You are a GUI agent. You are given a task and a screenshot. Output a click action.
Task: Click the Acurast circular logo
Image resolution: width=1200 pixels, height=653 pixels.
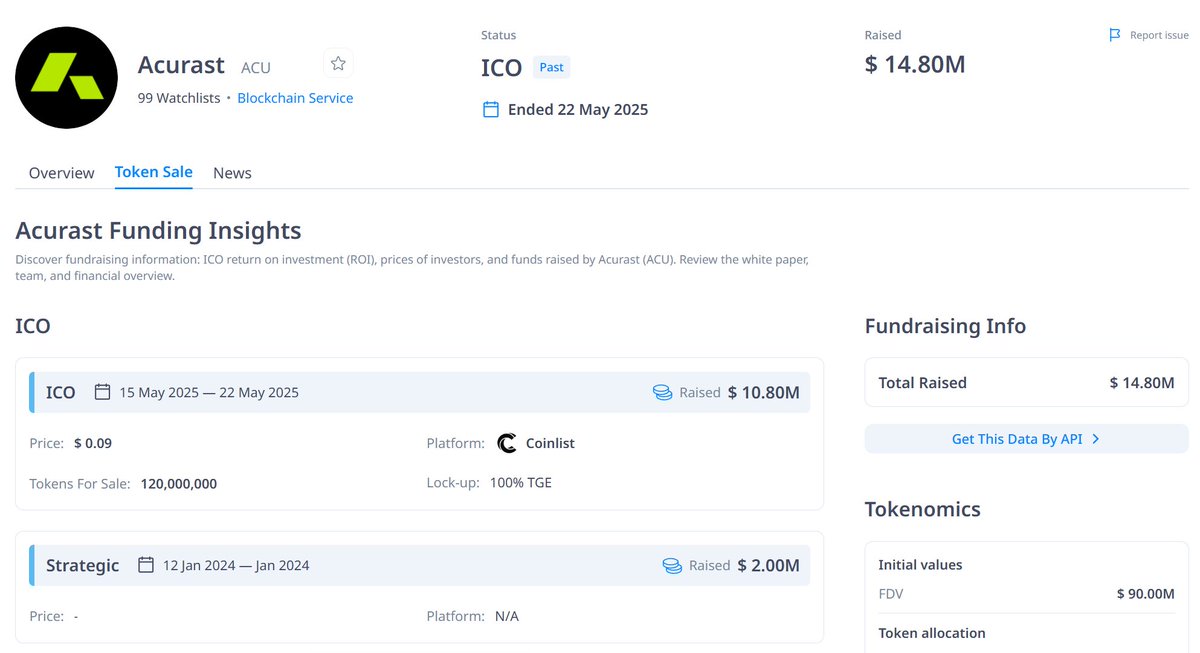pyautogui.click(x=66, y=77)
